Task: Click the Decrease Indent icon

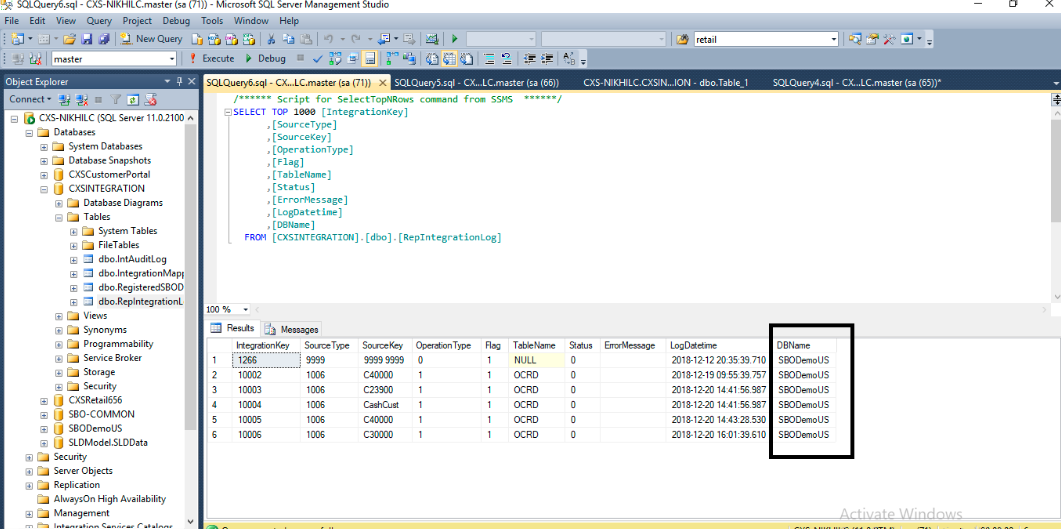Action: click(530, 59)
